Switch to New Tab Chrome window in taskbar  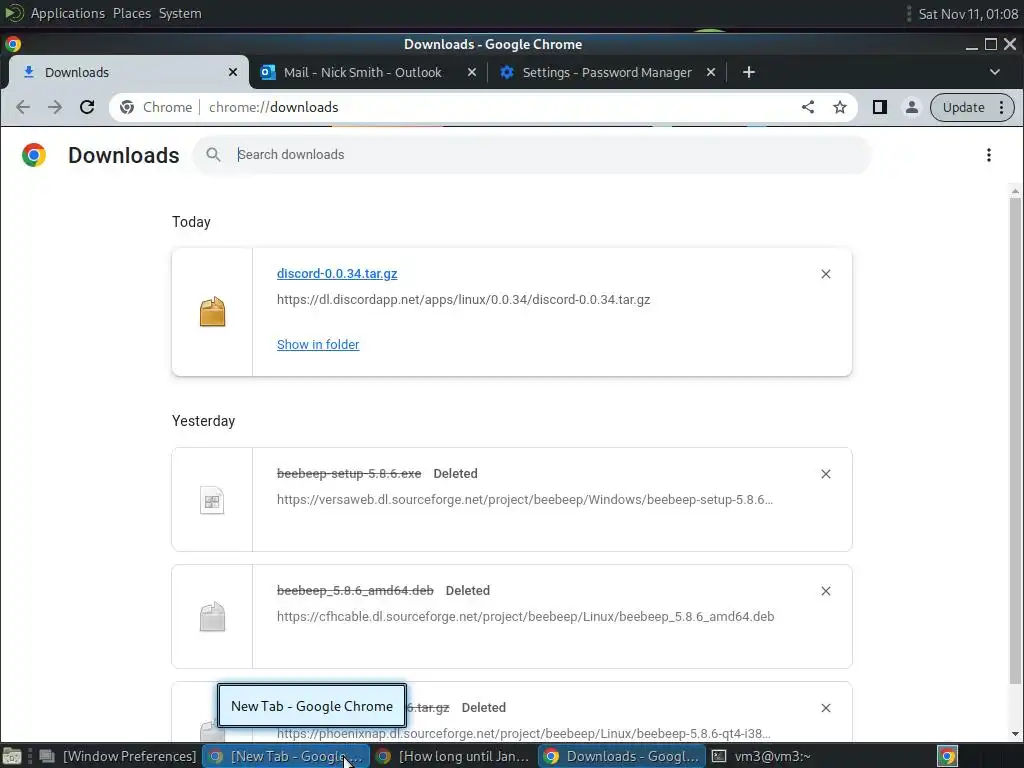286,756
